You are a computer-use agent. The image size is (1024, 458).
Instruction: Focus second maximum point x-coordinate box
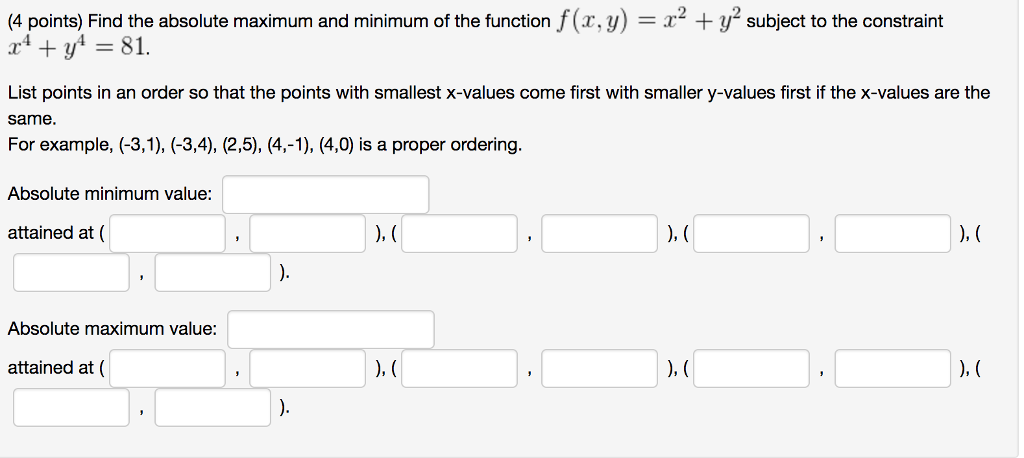[459, 368]
